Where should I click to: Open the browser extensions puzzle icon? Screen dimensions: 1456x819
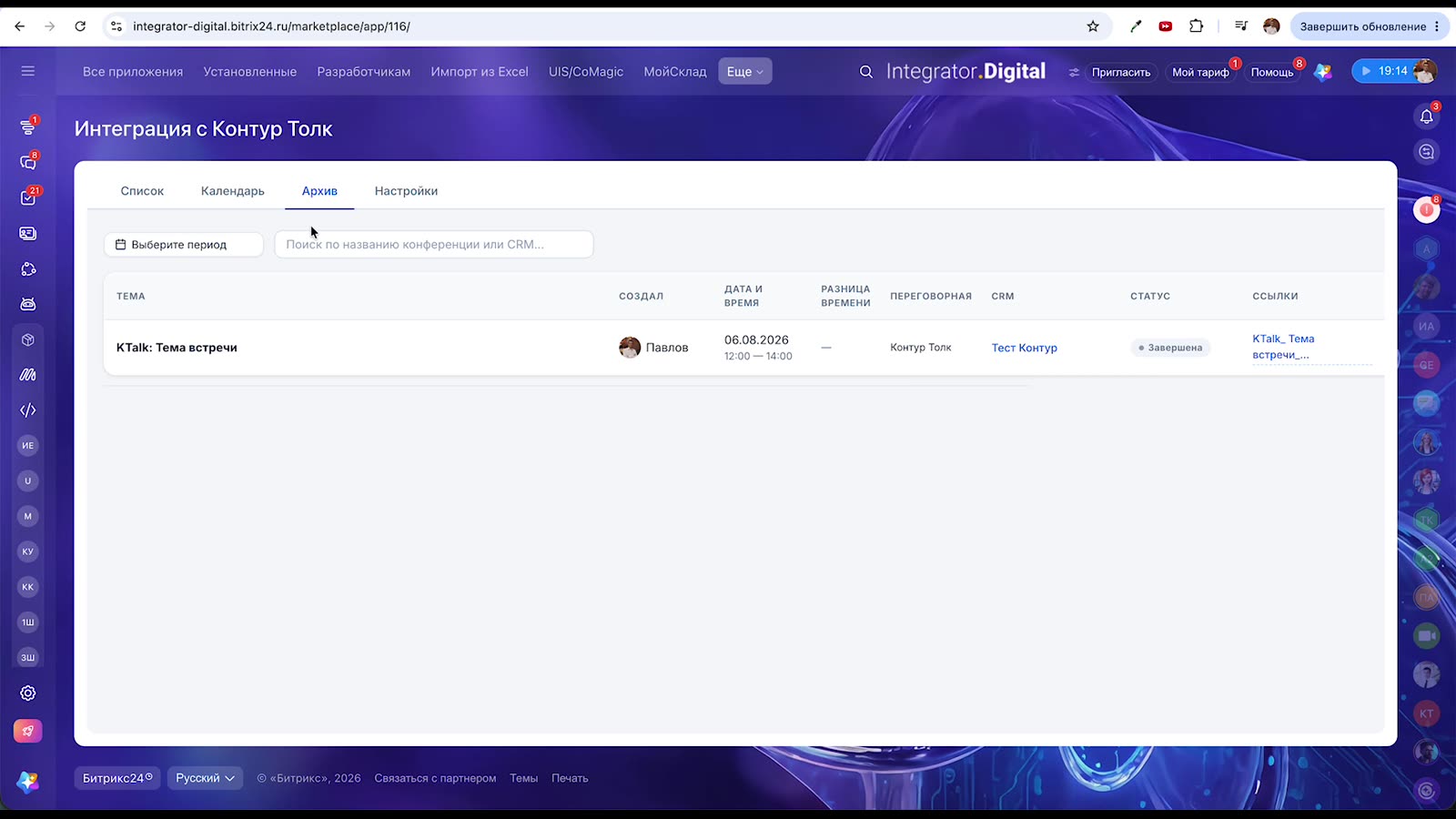tap(1197, 26)
